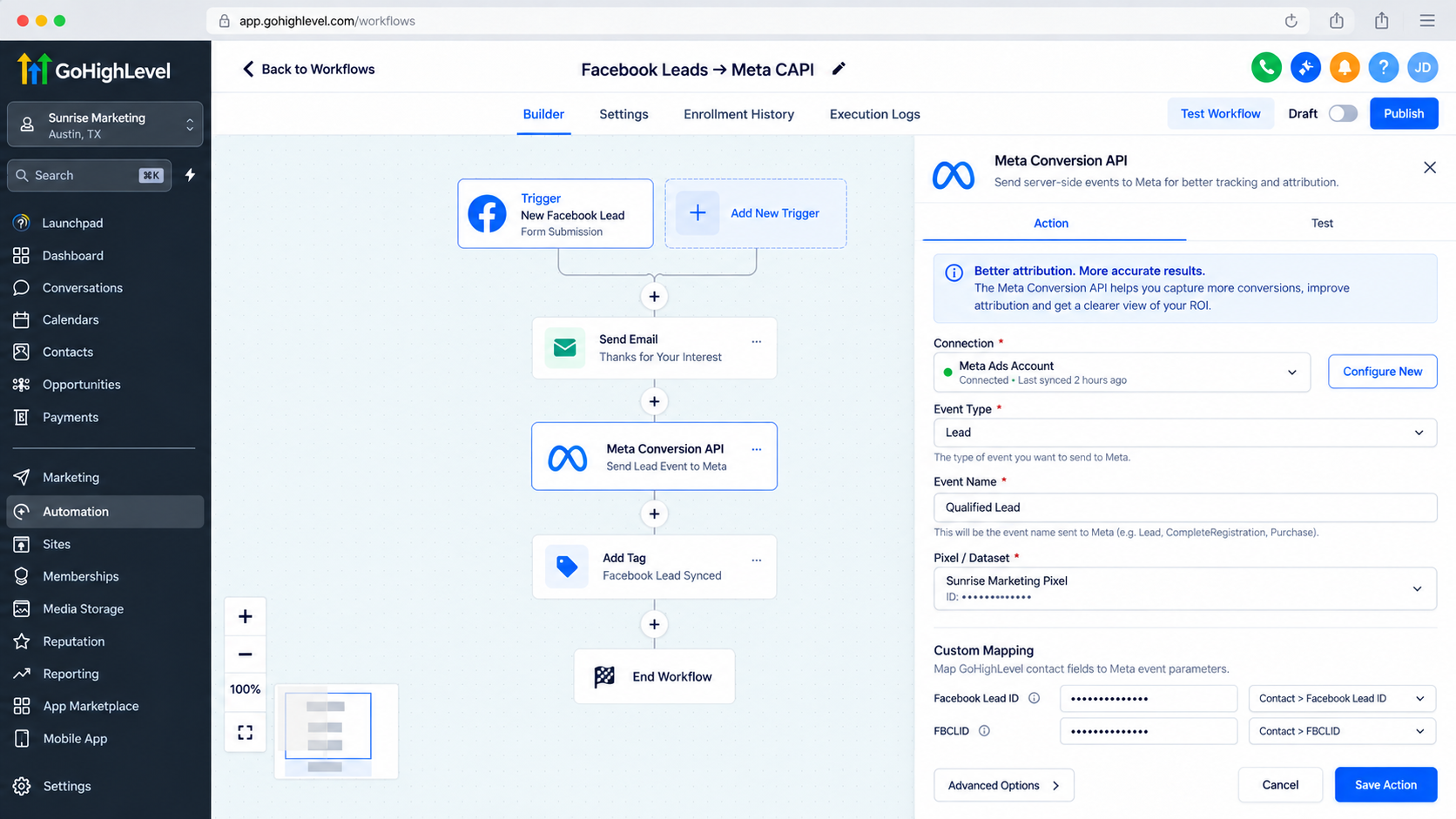
Task: Click Add New Trigger
Action: 756,213
